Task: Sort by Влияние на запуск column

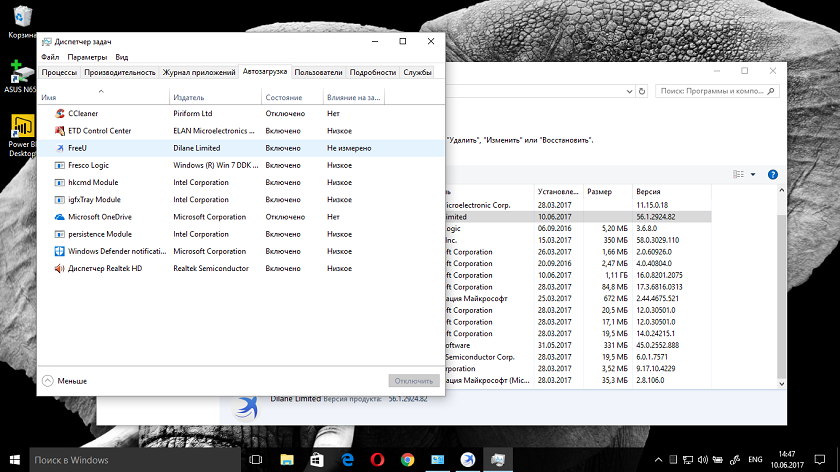Action: [354, 97]
